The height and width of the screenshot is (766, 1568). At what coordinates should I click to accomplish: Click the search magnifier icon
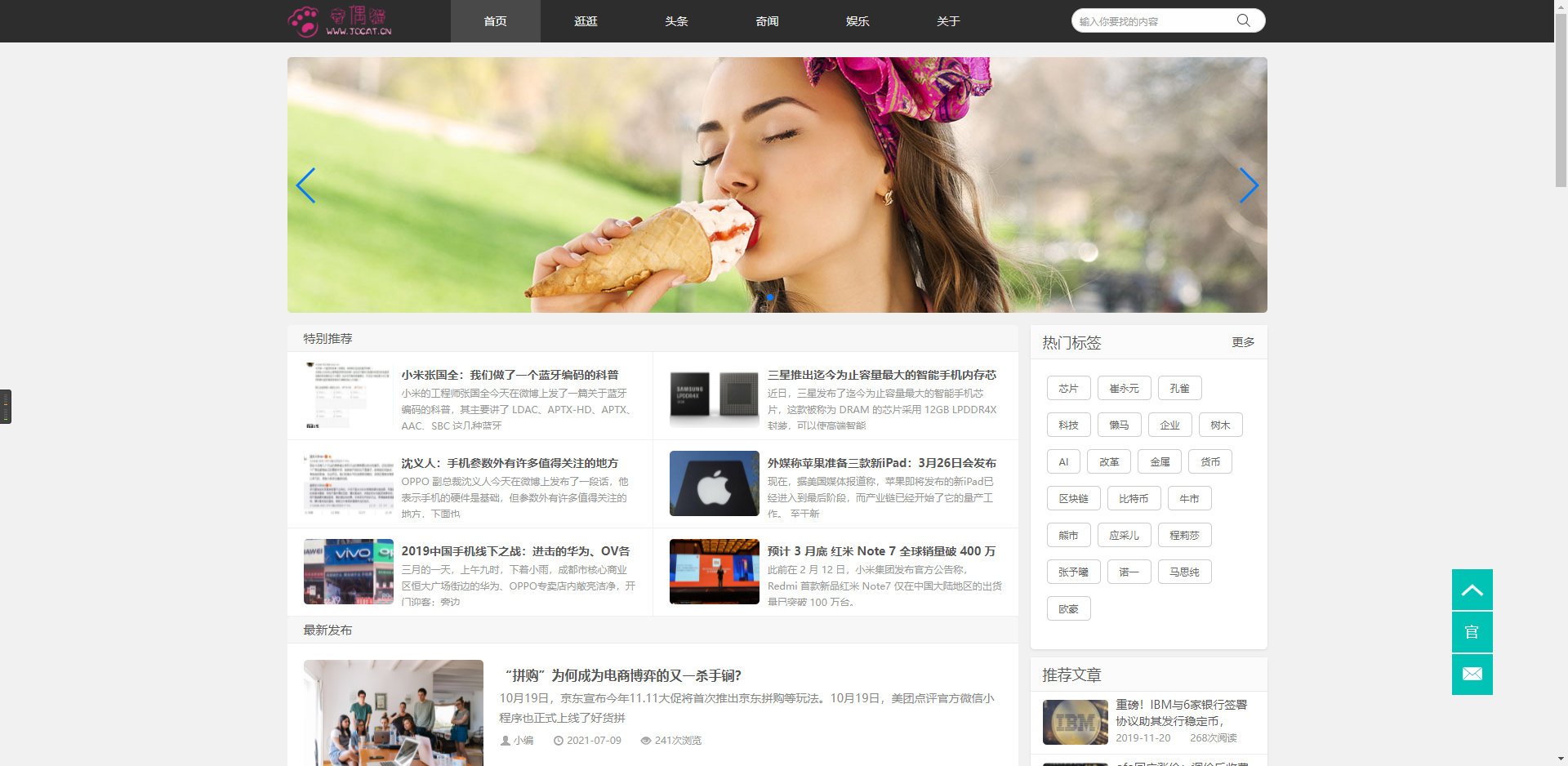[1243, 20]
